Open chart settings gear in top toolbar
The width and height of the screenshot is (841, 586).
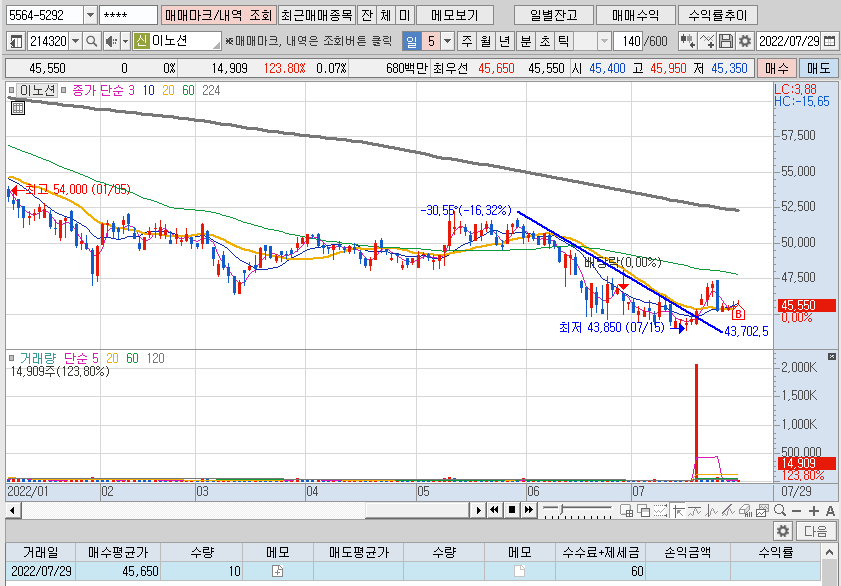744,41
